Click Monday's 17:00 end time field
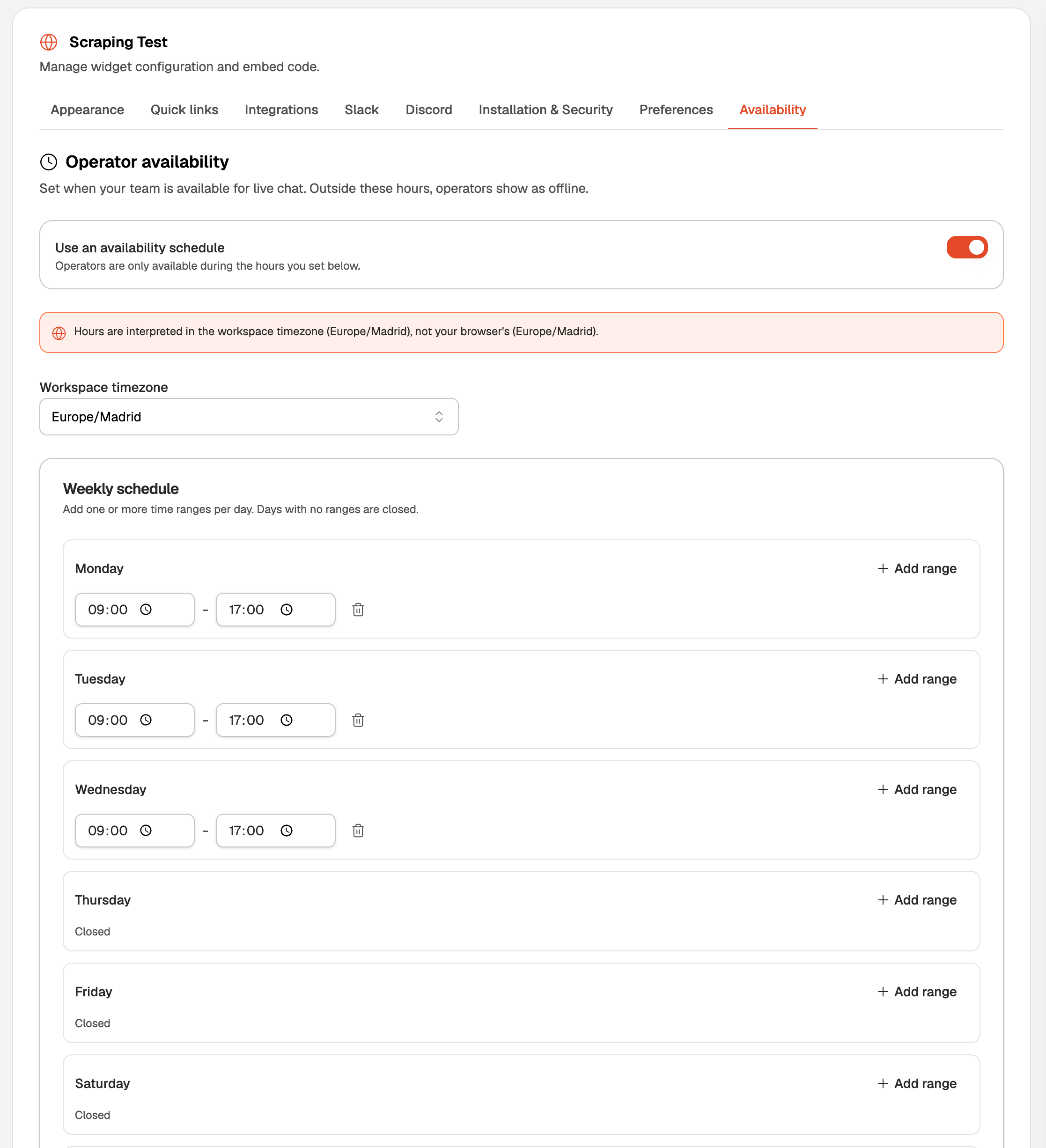The width and height of the screenshot is (1046, 1148). coord(276,610)
